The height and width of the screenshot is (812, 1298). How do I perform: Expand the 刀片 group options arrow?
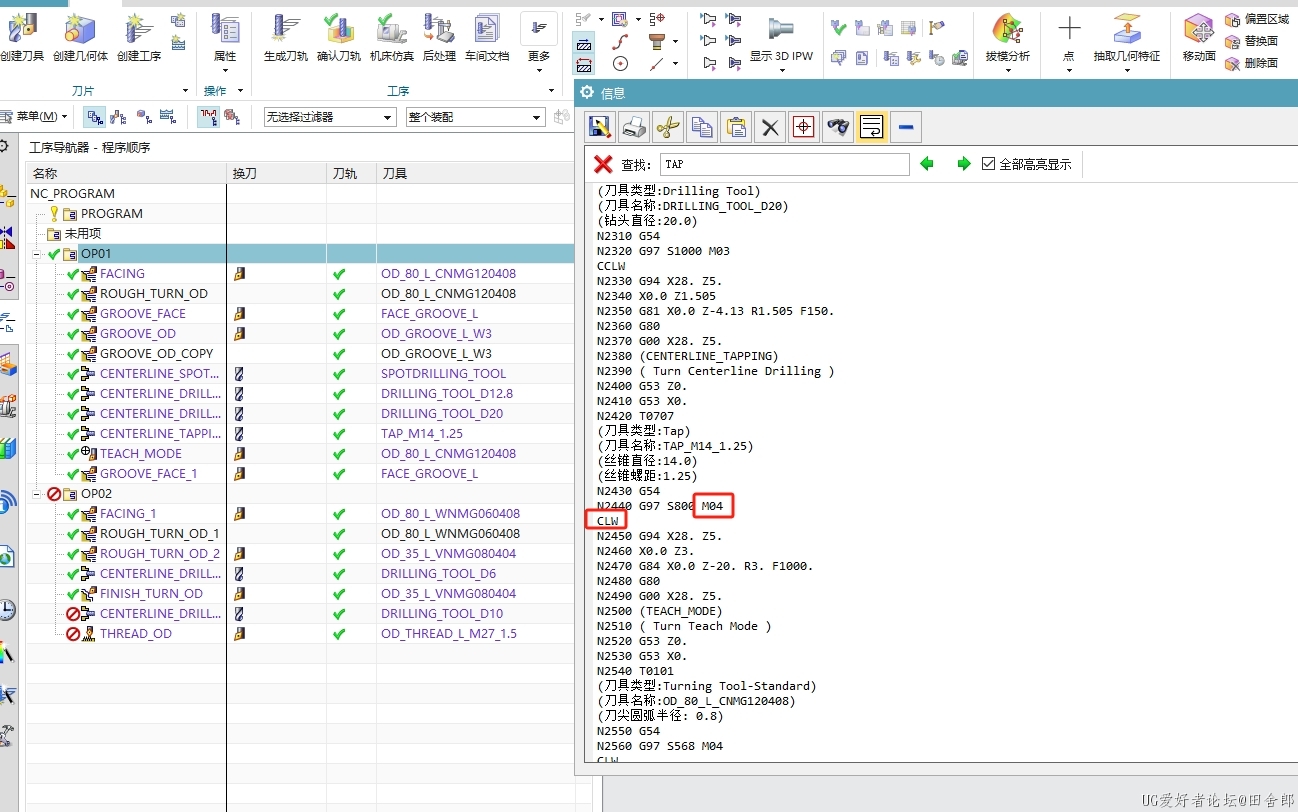pyautogui.click(x=184, y=91)
